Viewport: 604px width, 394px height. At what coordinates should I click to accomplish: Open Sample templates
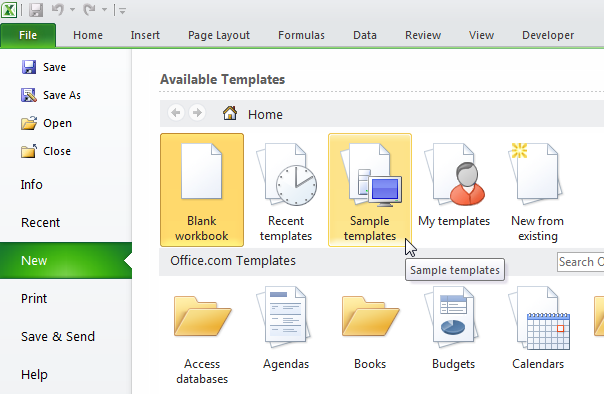[370, 190]
